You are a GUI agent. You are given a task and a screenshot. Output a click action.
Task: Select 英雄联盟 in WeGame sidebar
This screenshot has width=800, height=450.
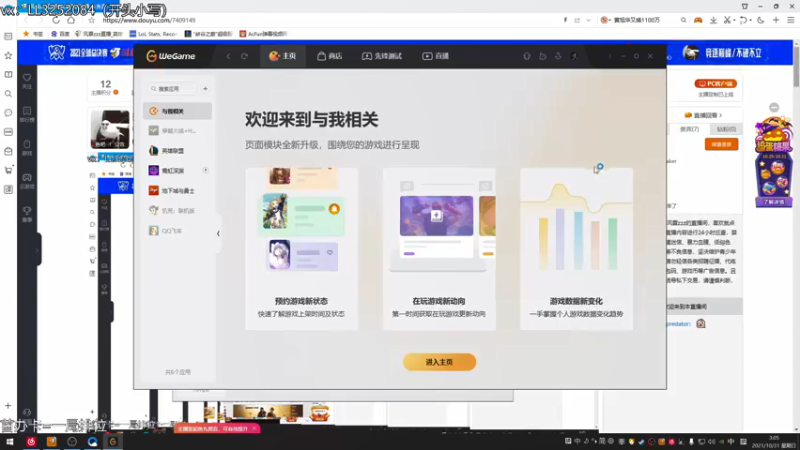tap(178, 151)
